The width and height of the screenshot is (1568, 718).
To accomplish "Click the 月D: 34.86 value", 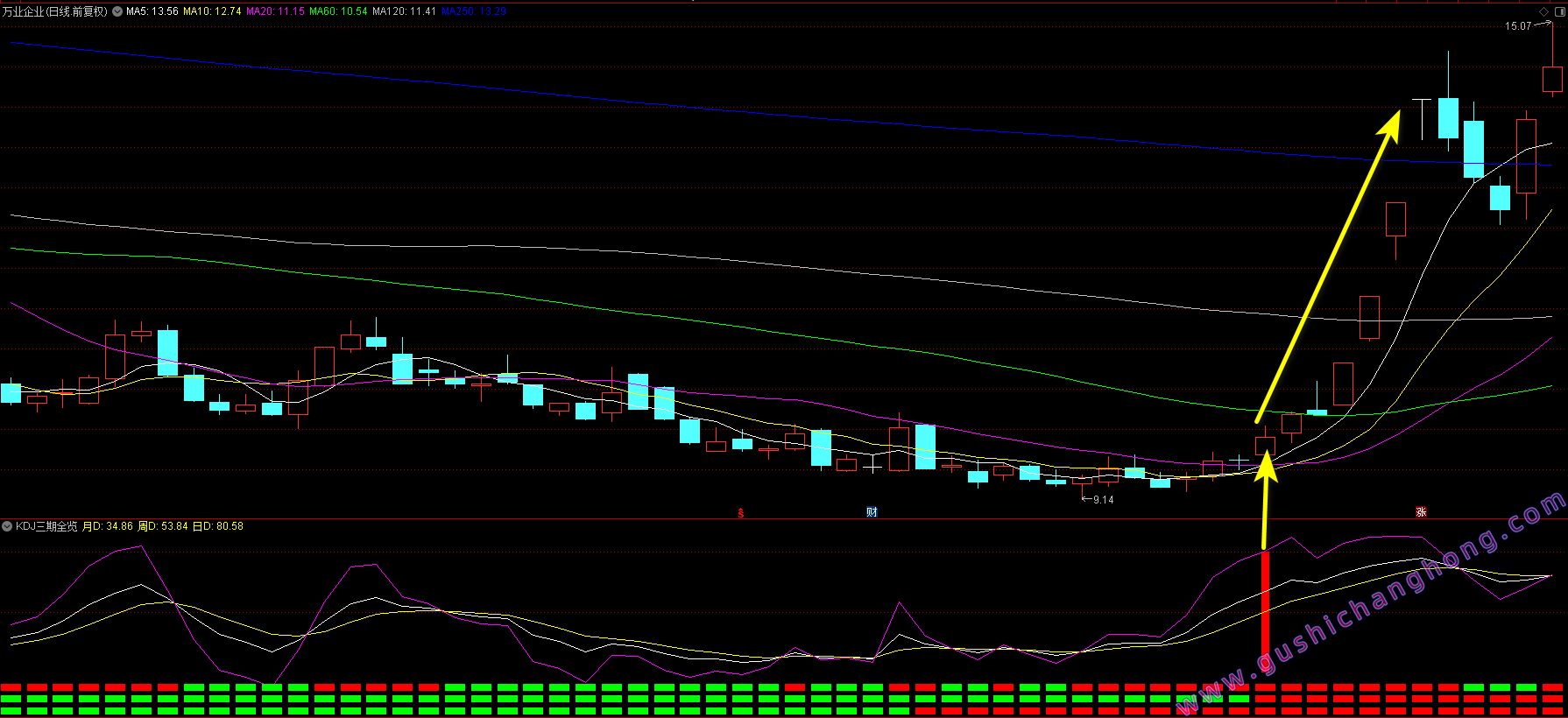I will [108, 526].
